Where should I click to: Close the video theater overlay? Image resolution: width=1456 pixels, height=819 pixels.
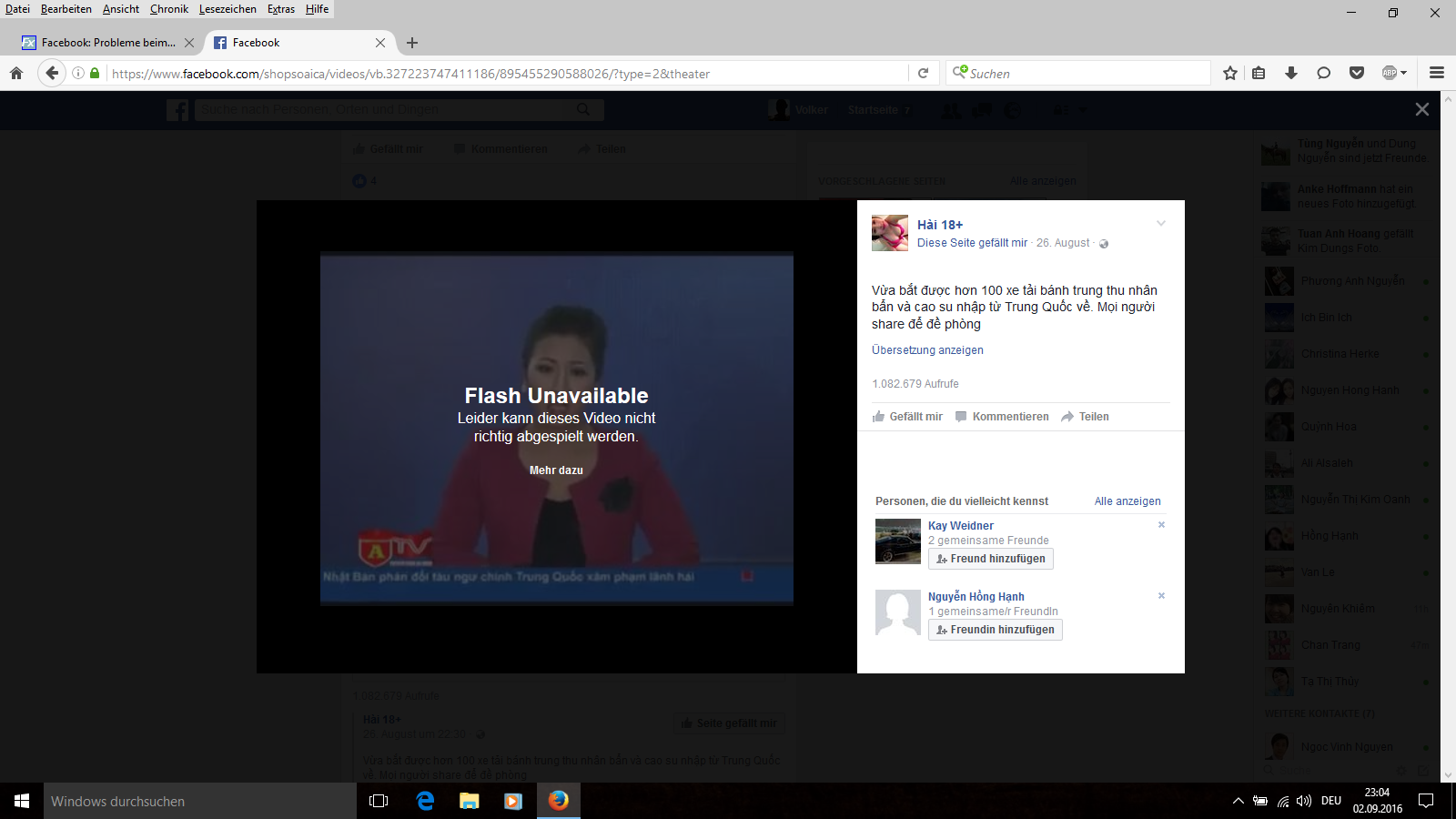pos(1421,109)
